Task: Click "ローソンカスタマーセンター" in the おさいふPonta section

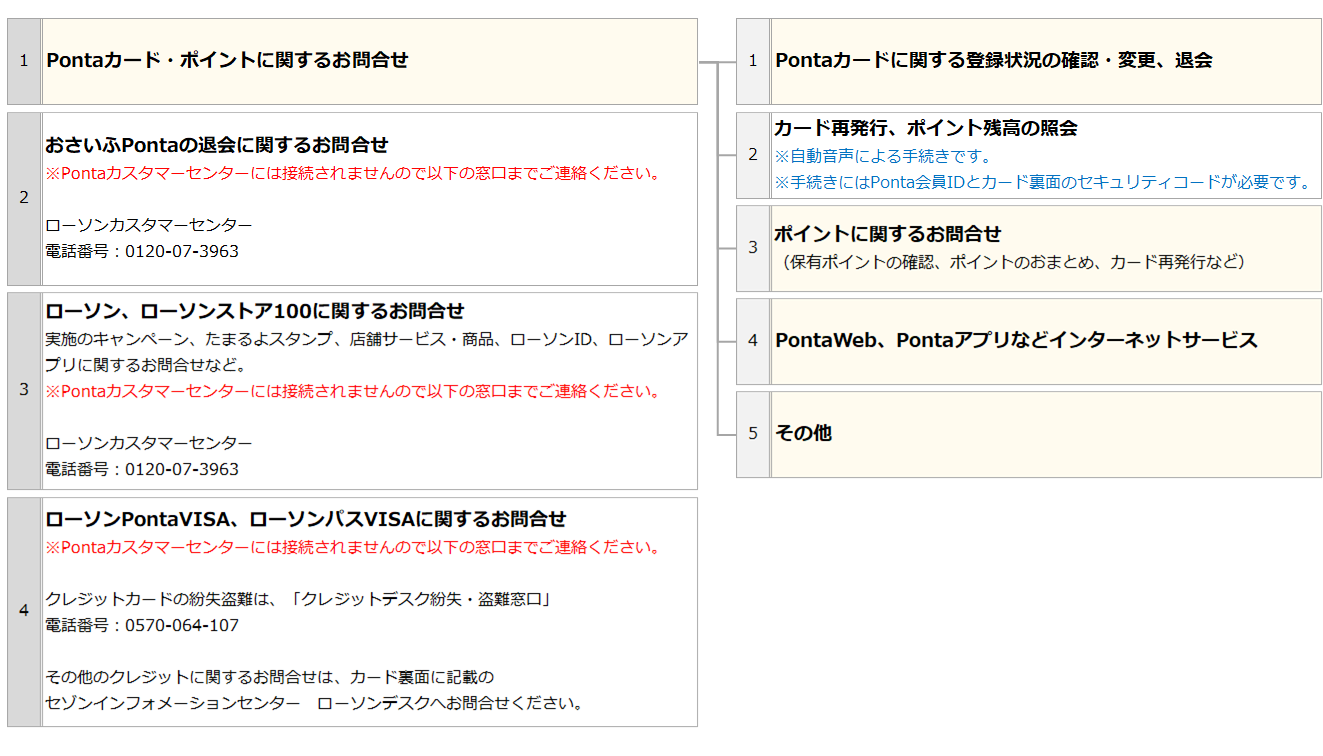Action: point(149,225)
